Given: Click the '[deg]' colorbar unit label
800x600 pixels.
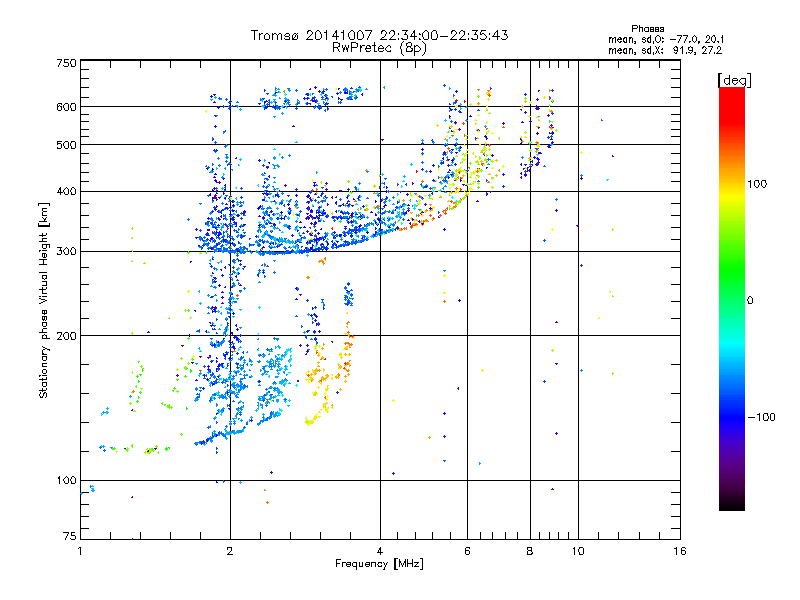Looking at the screenshot, I should 734,80.
